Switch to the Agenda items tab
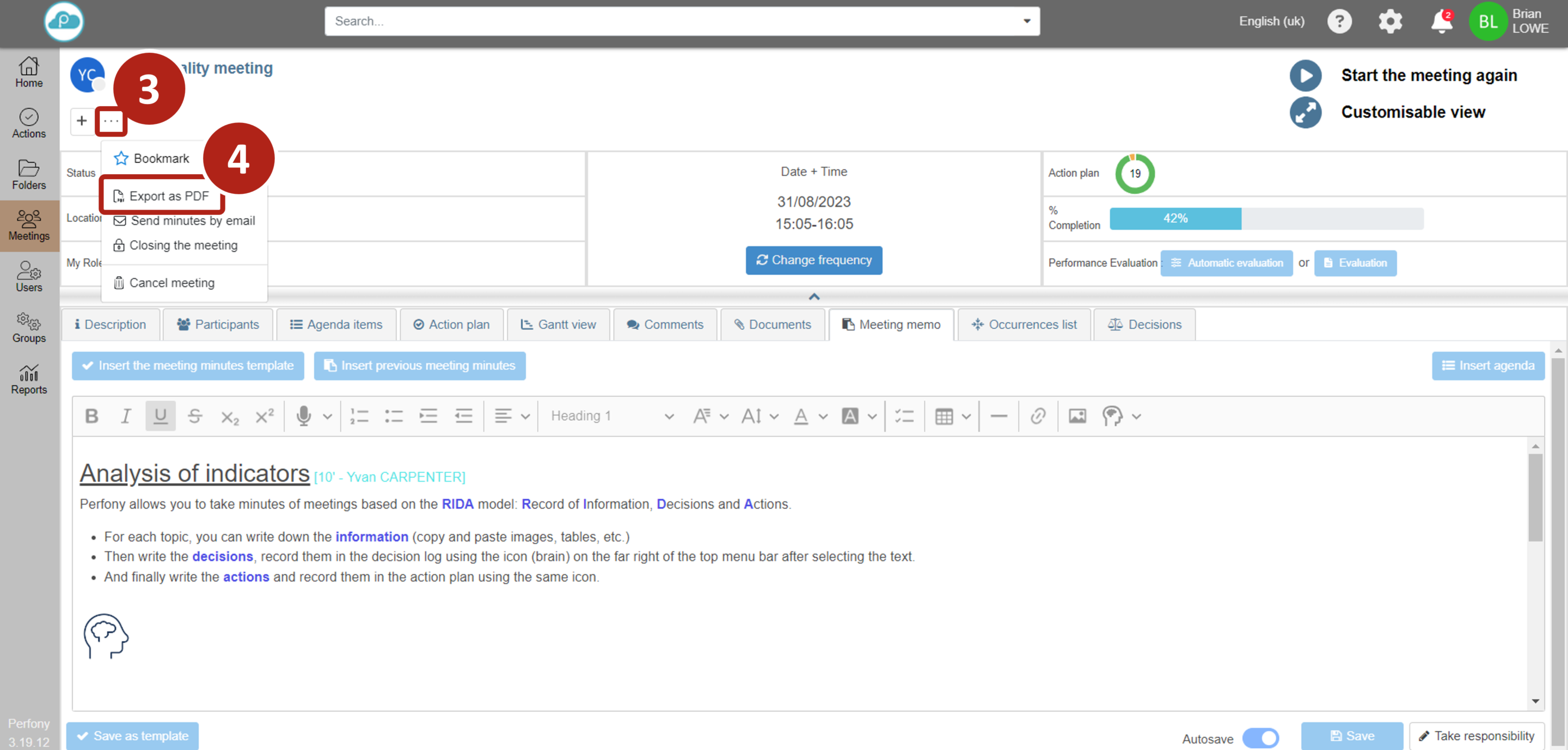Viewport: 1568px width, 750px height. pos(336,324)
